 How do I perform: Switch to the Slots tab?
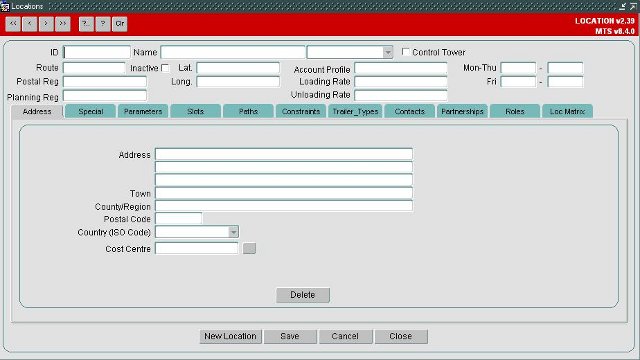(196, 111)
